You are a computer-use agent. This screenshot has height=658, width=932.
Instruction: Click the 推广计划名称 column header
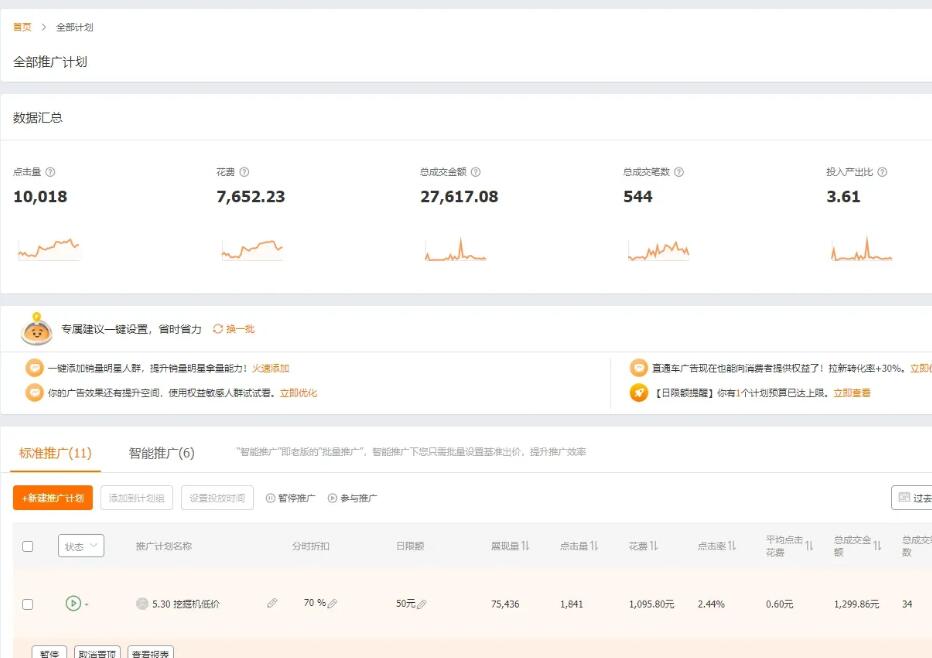[x=163, y=546]
